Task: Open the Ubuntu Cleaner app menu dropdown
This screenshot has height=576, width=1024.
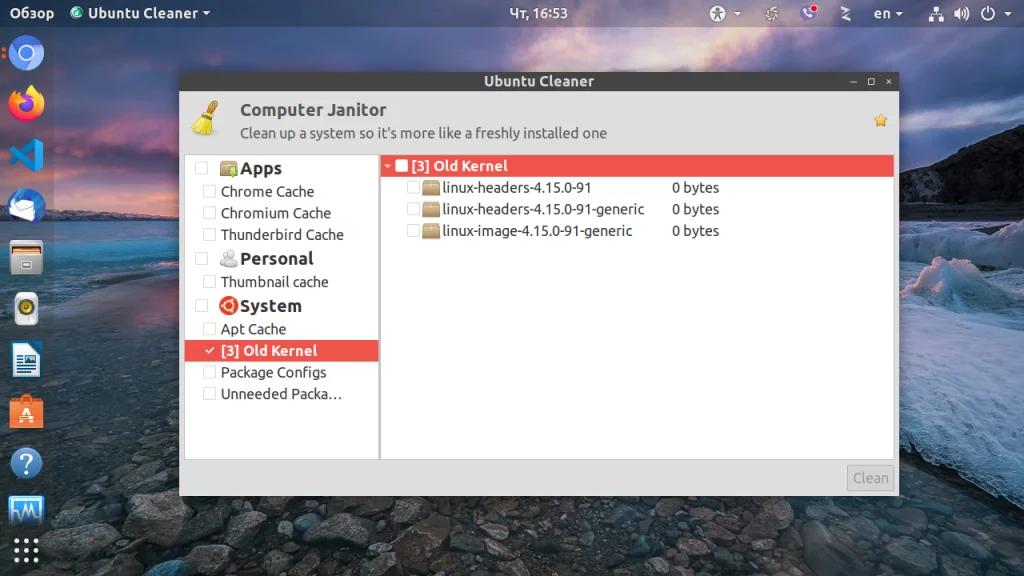Action: (140, 13)
